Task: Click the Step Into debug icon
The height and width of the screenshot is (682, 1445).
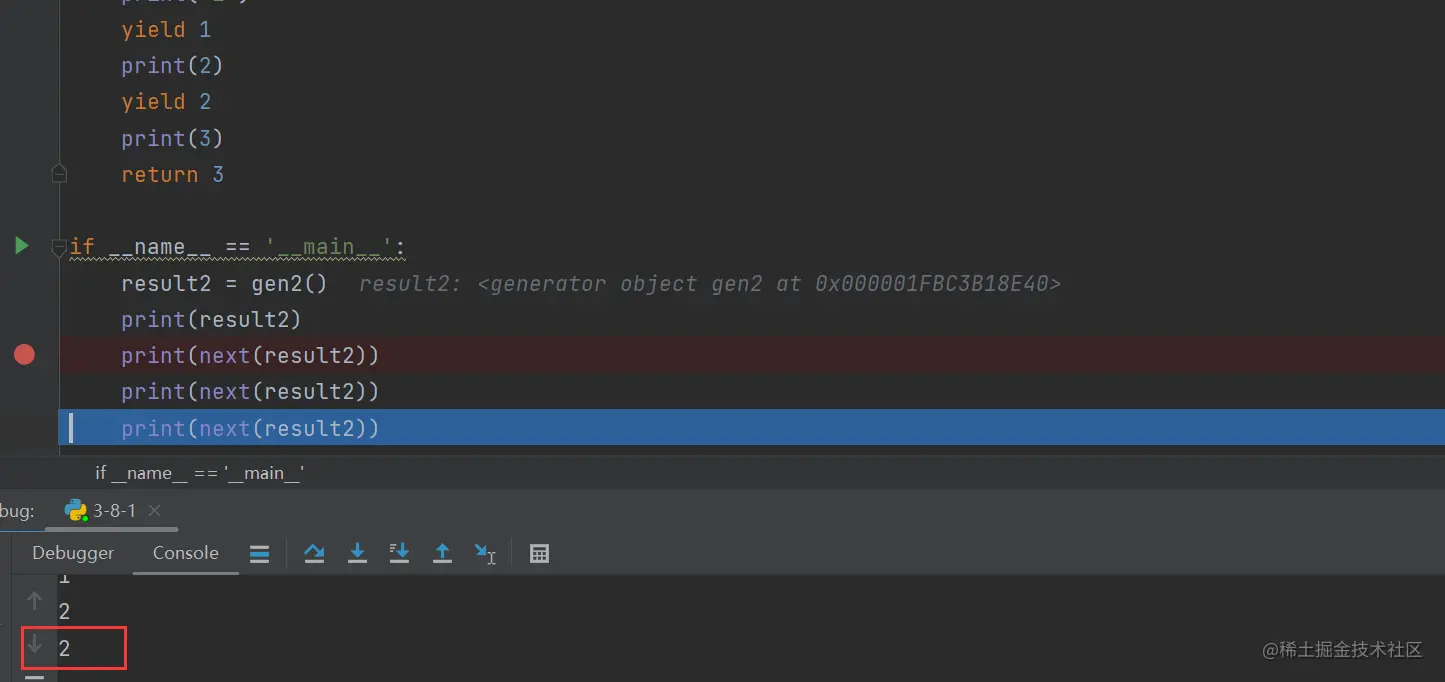Action: 357,553
